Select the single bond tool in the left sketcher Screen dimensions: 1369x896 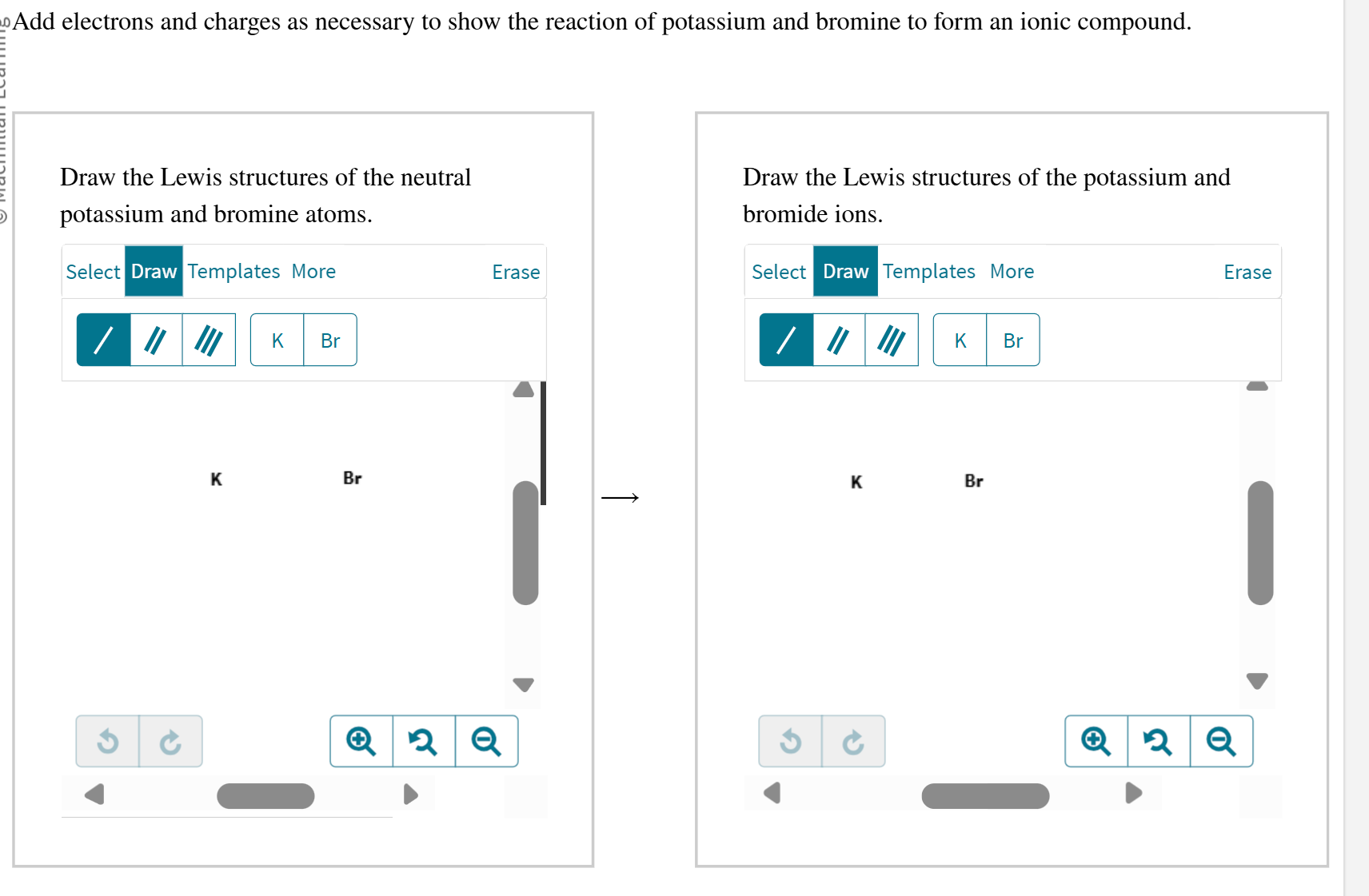103,340
